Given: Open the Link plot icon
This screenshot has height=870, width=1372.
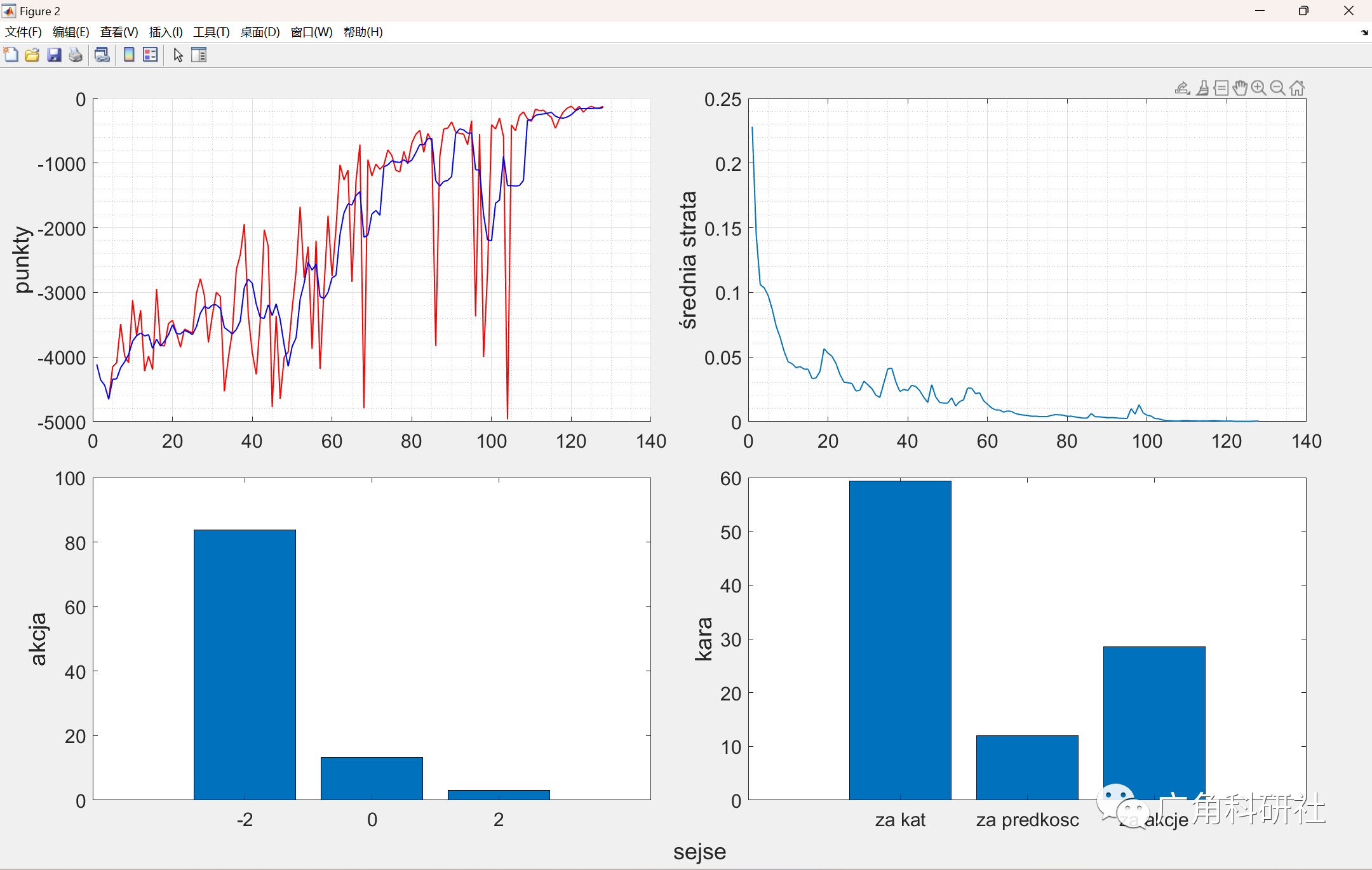Looking at the screenshot, I should click(102, 55).
